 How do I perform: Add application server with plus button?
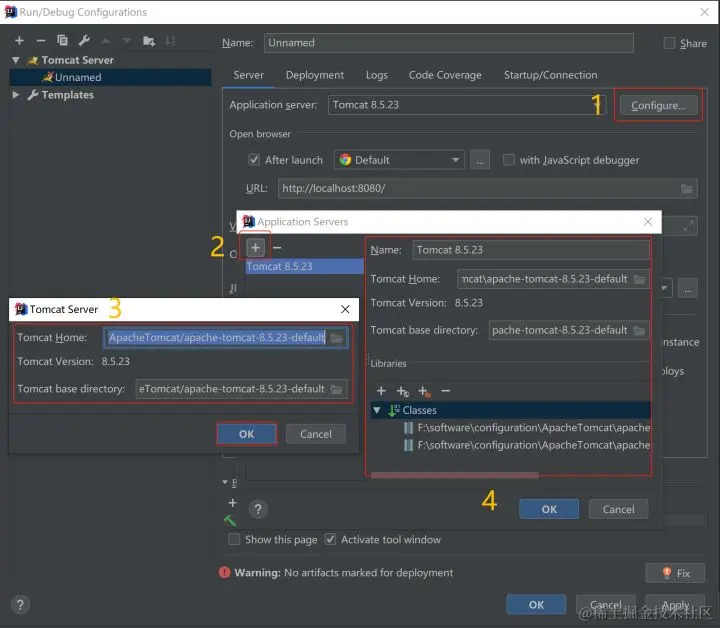click(x=255, y=247)
